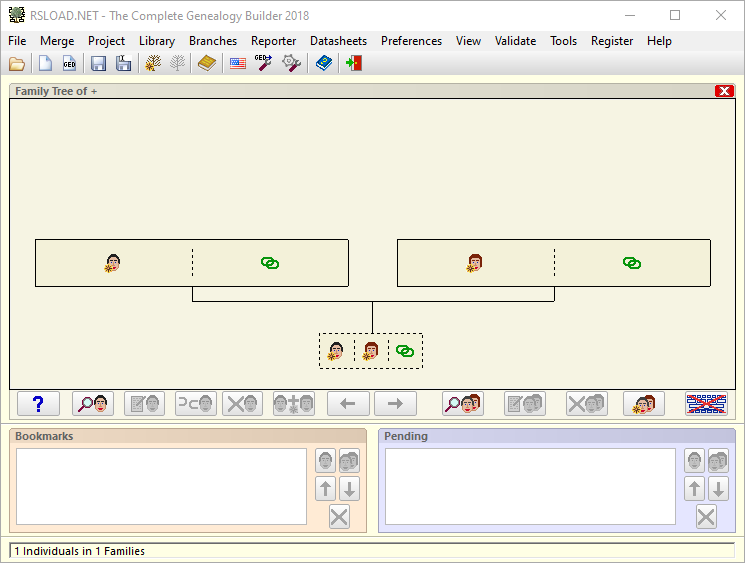Open the Datasheets menu

click(338, 41)
